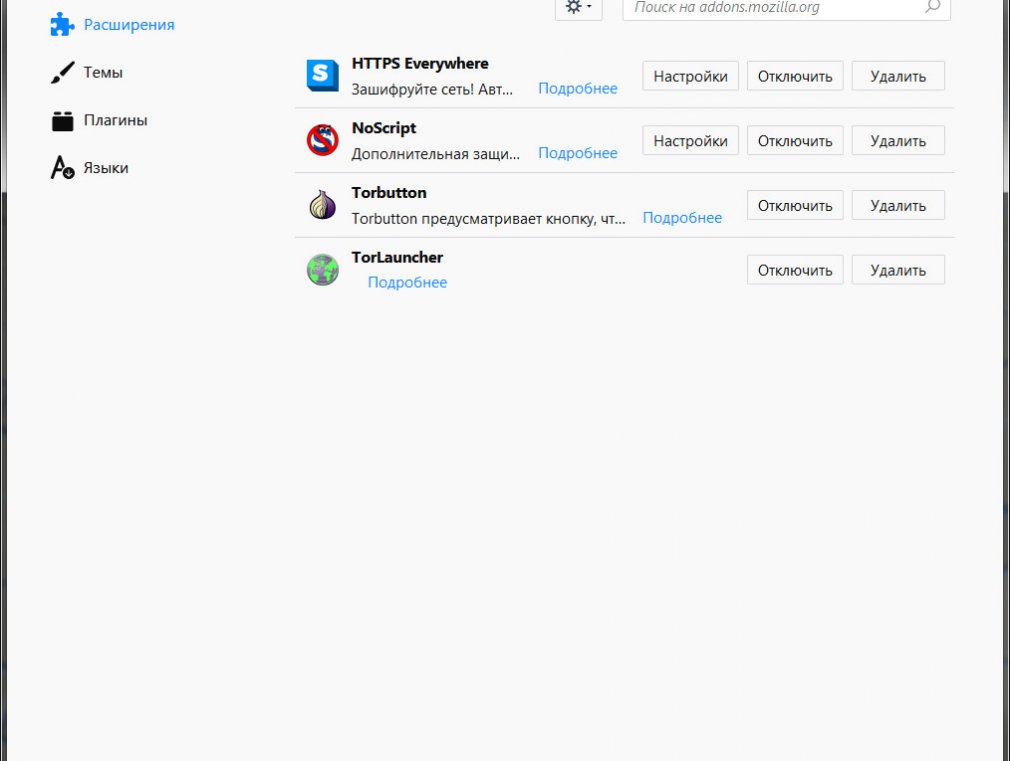Open Подробнее link for HTTPS Everywhere

point(578,89)
